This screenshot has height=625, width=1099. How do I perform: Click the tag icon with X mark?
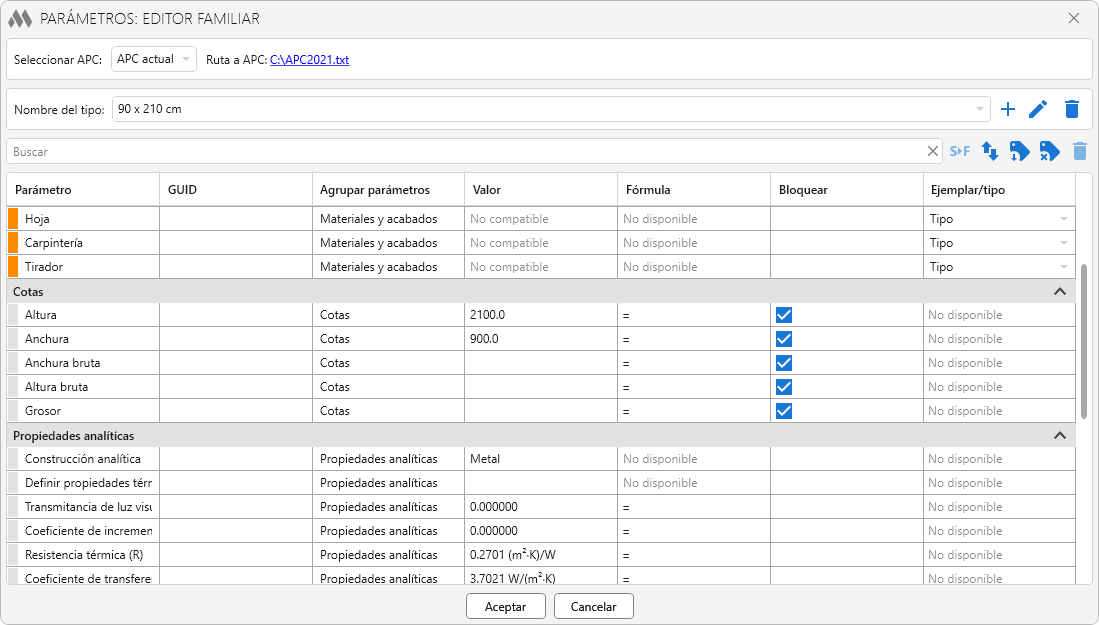click(x=1049, y=151)
